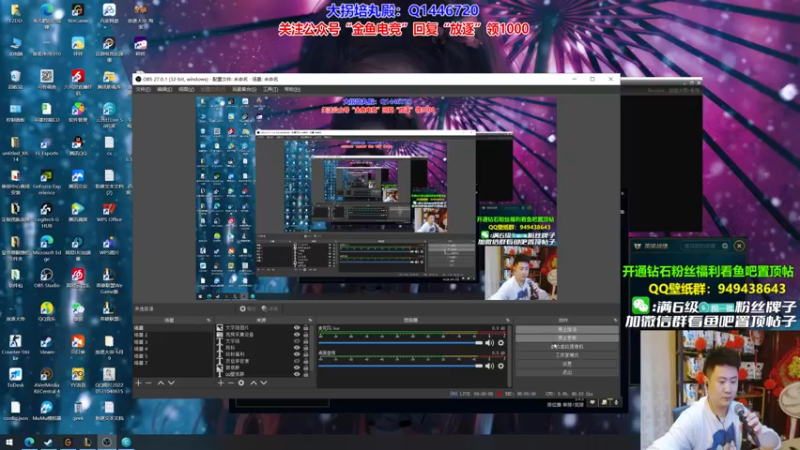Add a new source with the plus icon
This screenshot has height=450, width=800.
click(x=220, y=383)
